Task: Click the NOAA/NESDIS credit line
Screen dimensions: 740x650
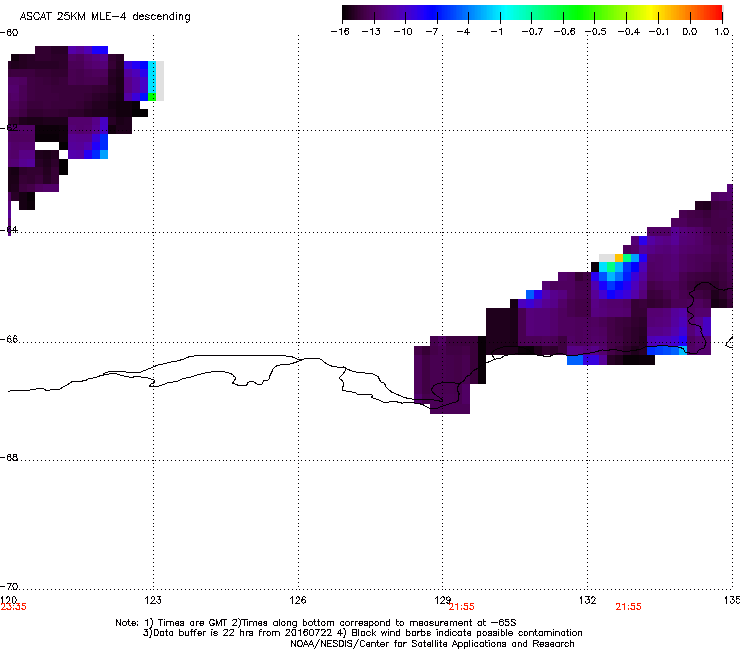Action: [432, 644]
